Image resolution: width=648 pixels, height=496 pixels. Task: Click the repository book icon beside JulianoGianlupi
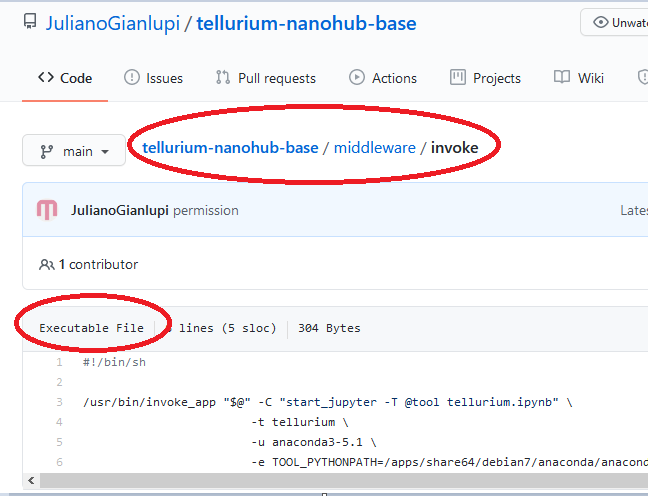(x=30, y=21)
